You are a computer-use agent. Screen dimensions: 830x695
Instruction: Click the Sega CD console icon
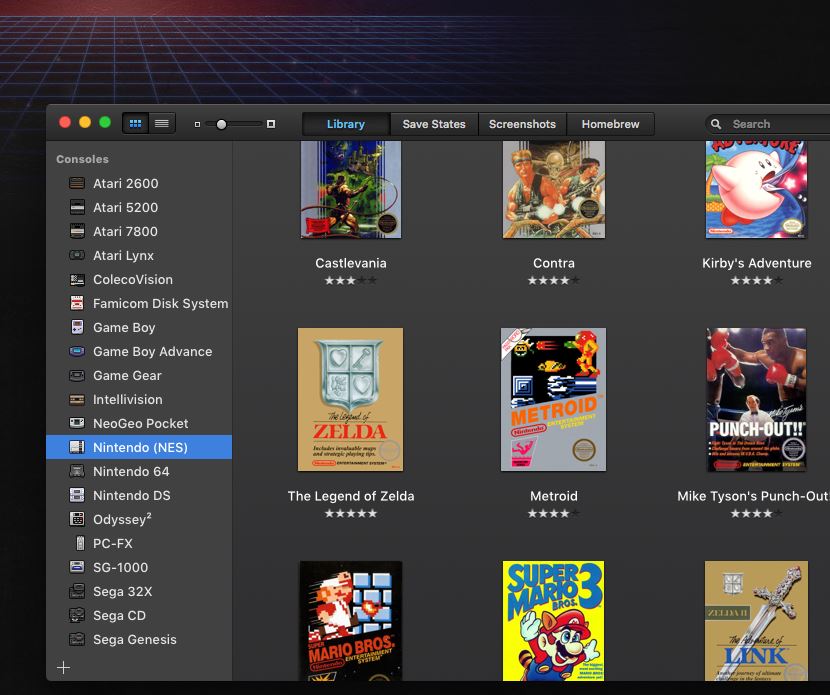77,615
